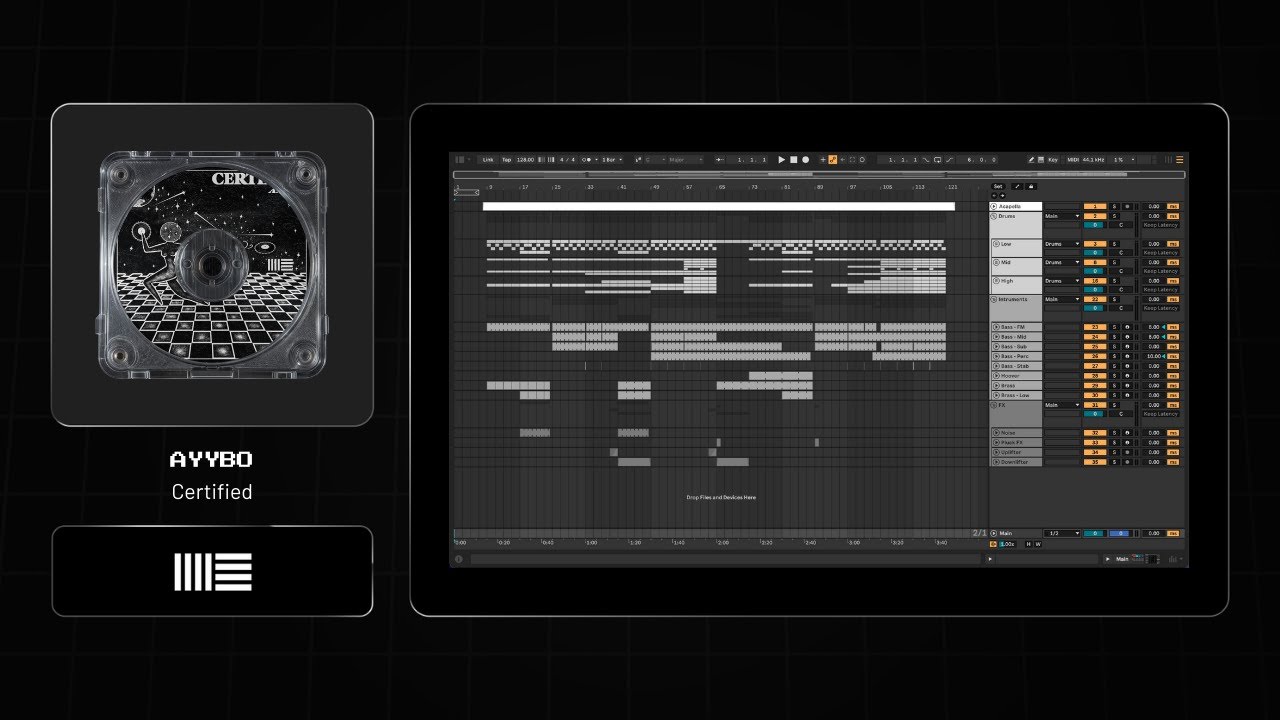The height and width of the screenshot is (720, 1280).
Task: Click the Play button in the transport bar
Action: point(781,160)
